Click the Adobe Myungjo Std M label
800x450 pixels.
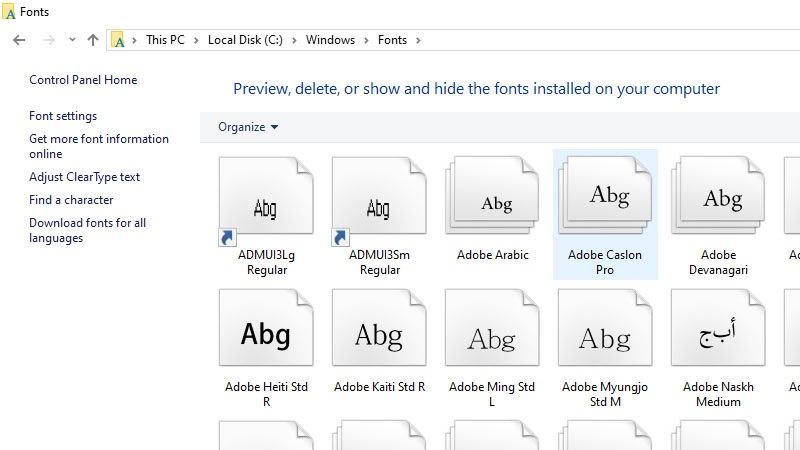coord(605,394)
